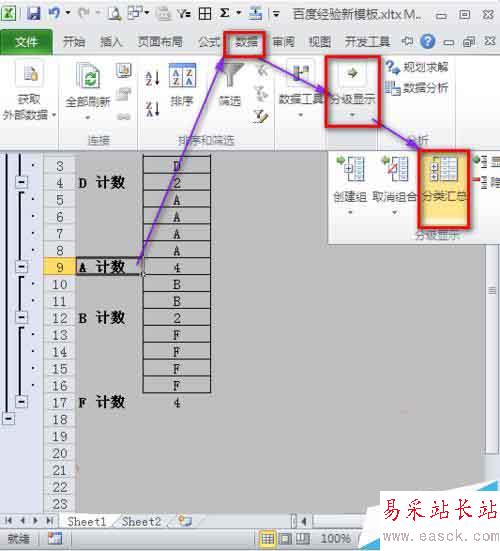
Task: Click the last-sheet navigation arrow
Action: 50,521
